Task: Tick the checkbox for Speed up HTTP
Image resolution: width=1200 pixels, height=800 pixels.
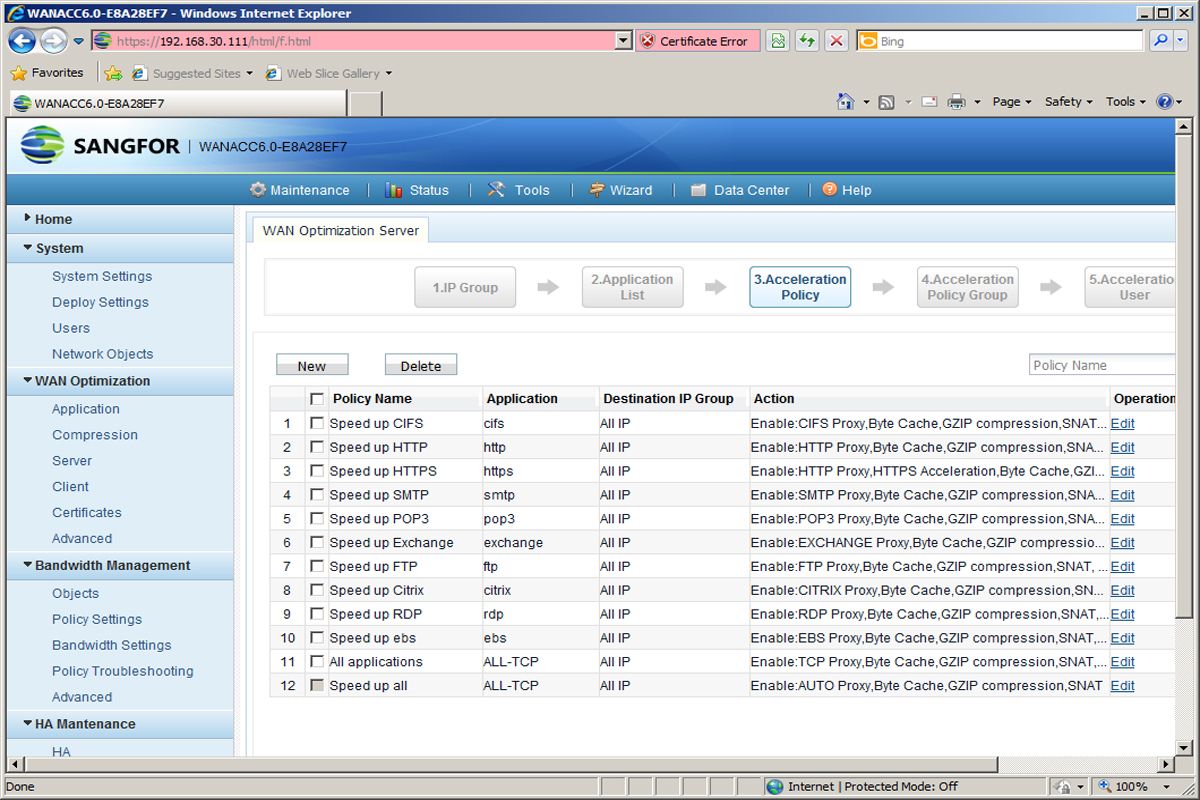Action: (x=317, y=447)
